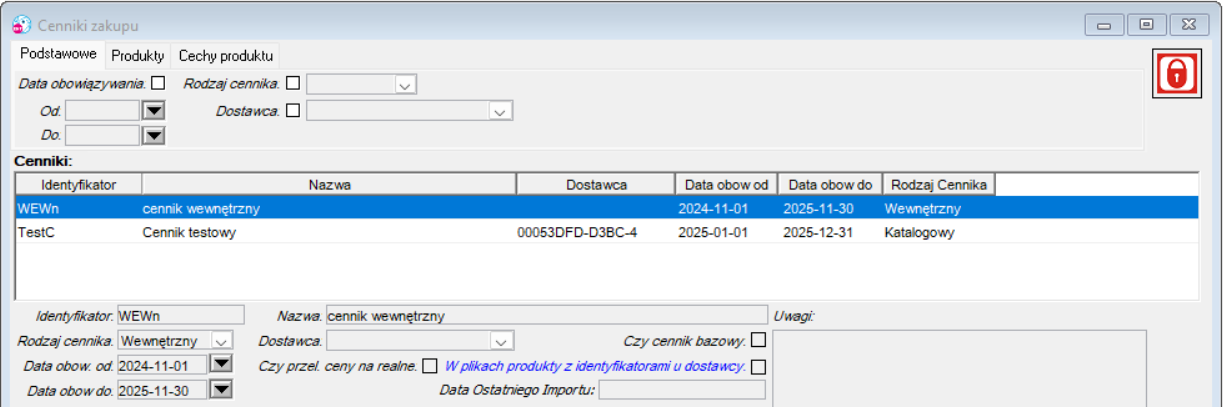This screenshot has width=1223, height=407.
Task: Click the Cenniki zakupu application icon in title bar
Action: (21, 24)
